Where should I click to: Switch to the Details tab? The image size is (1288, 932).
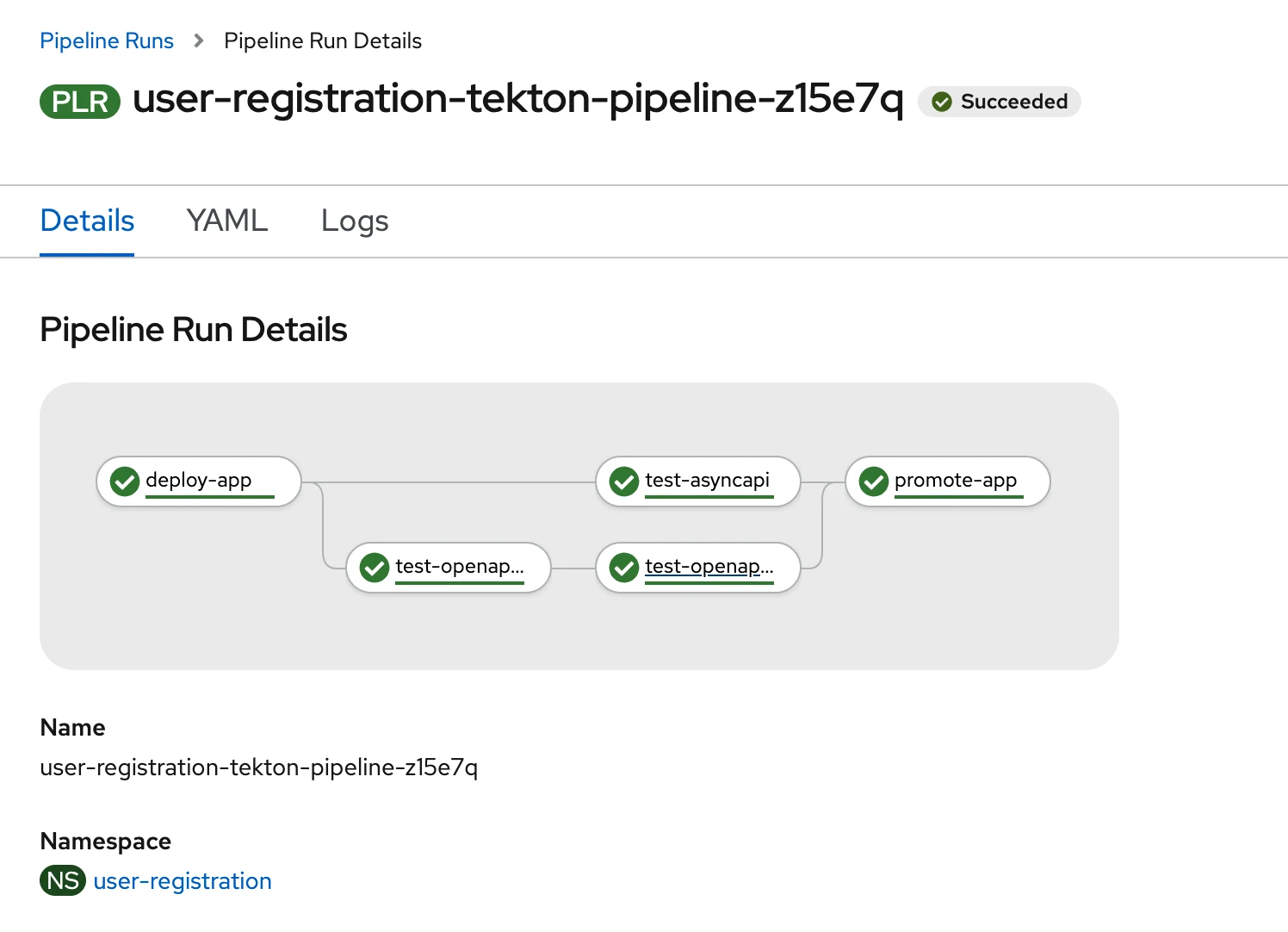click(x=87, y=221)
